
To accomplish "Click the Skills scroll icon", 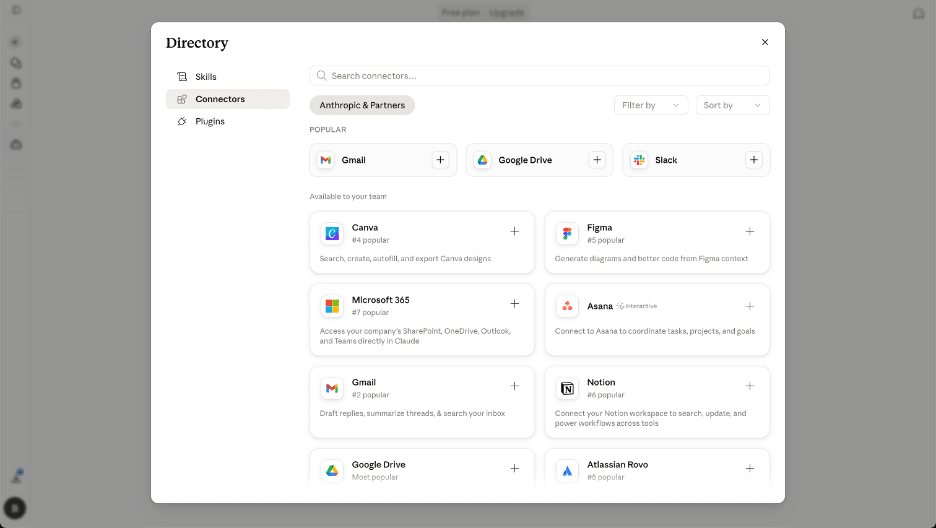I will point(182,76).
